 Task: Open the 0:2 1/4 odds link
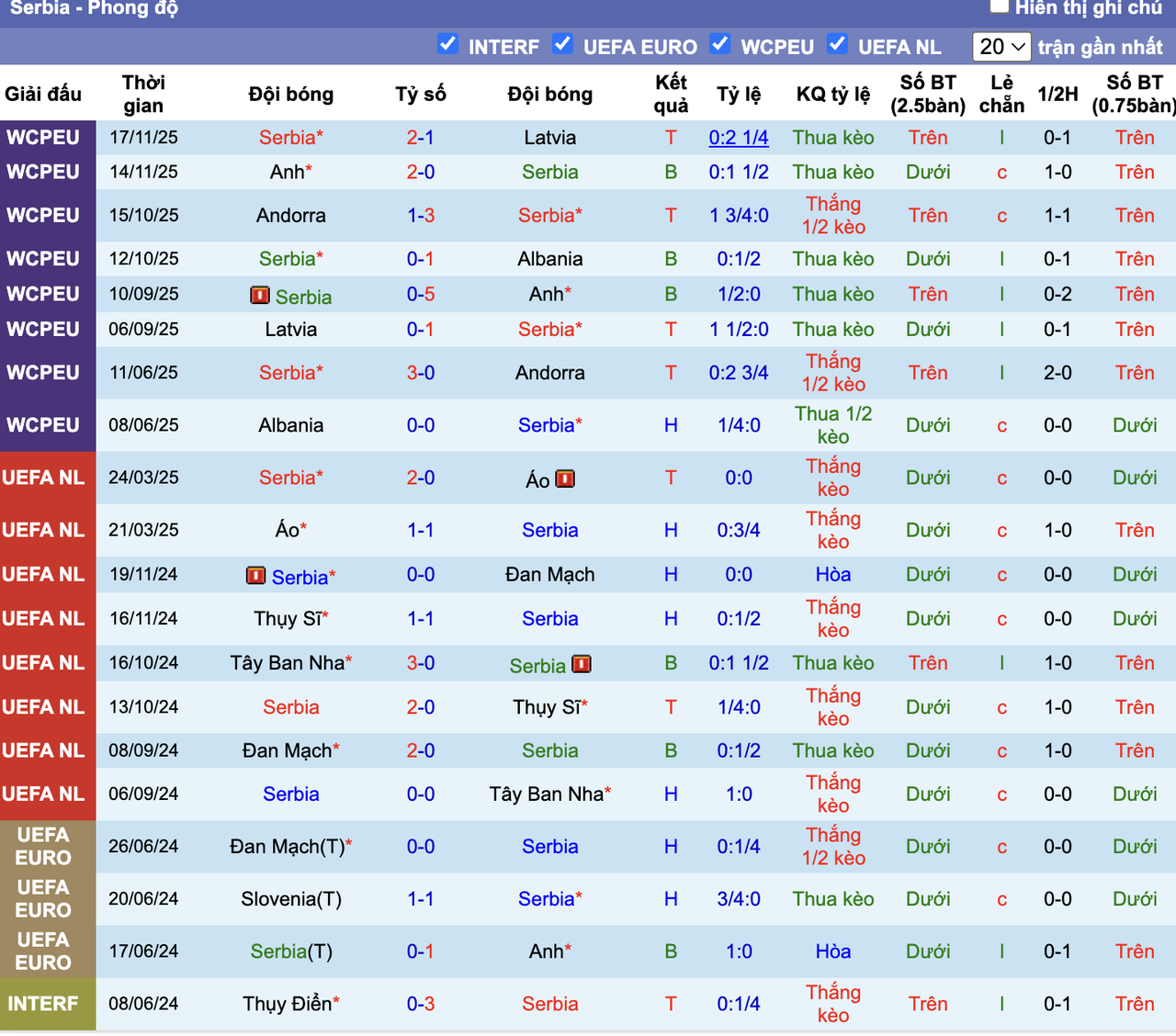click(739, 138)
